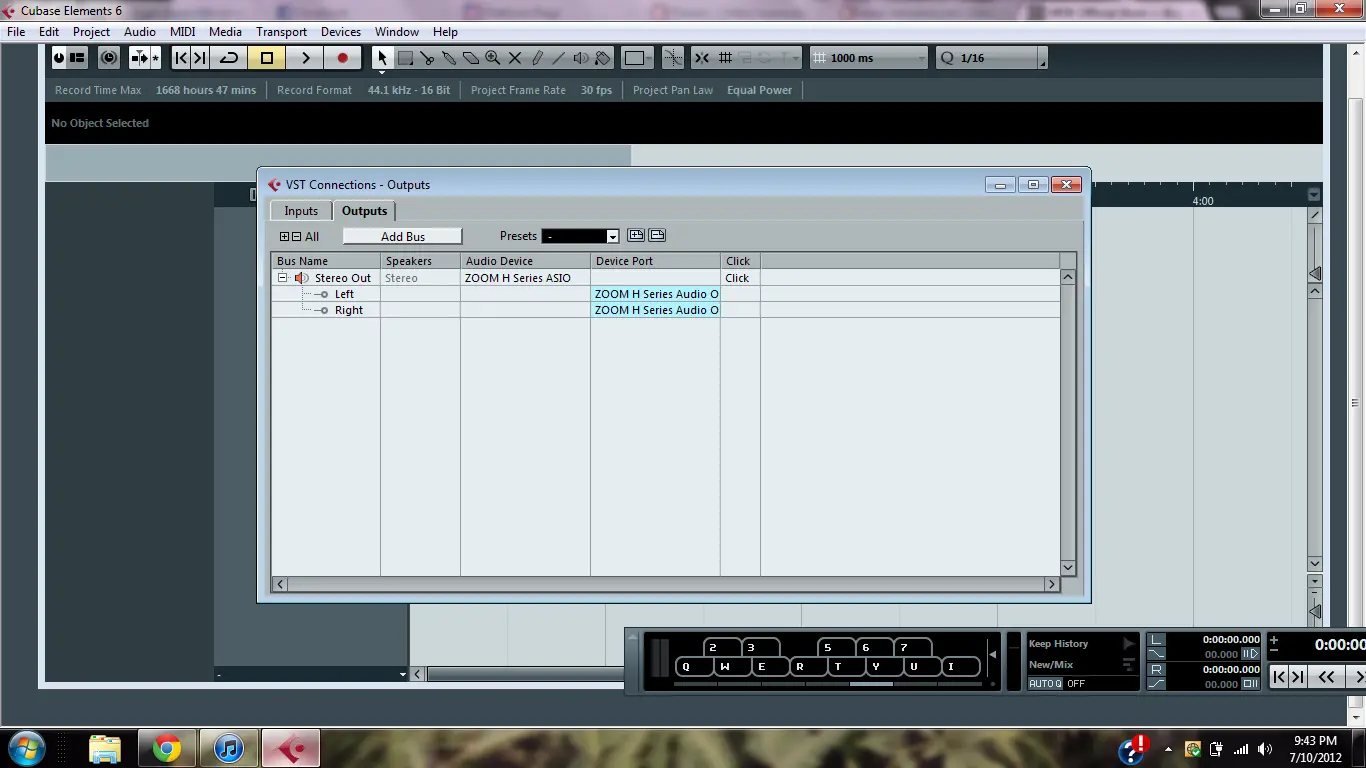Open the color selector dropdown
Viewport: 1366px width, 768px height.
click(637, 58)
